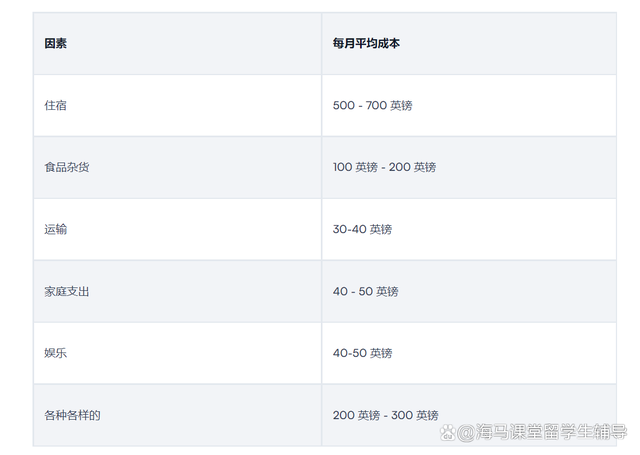
Task: Select the 运输 row label
Action: tap(56, 229)
